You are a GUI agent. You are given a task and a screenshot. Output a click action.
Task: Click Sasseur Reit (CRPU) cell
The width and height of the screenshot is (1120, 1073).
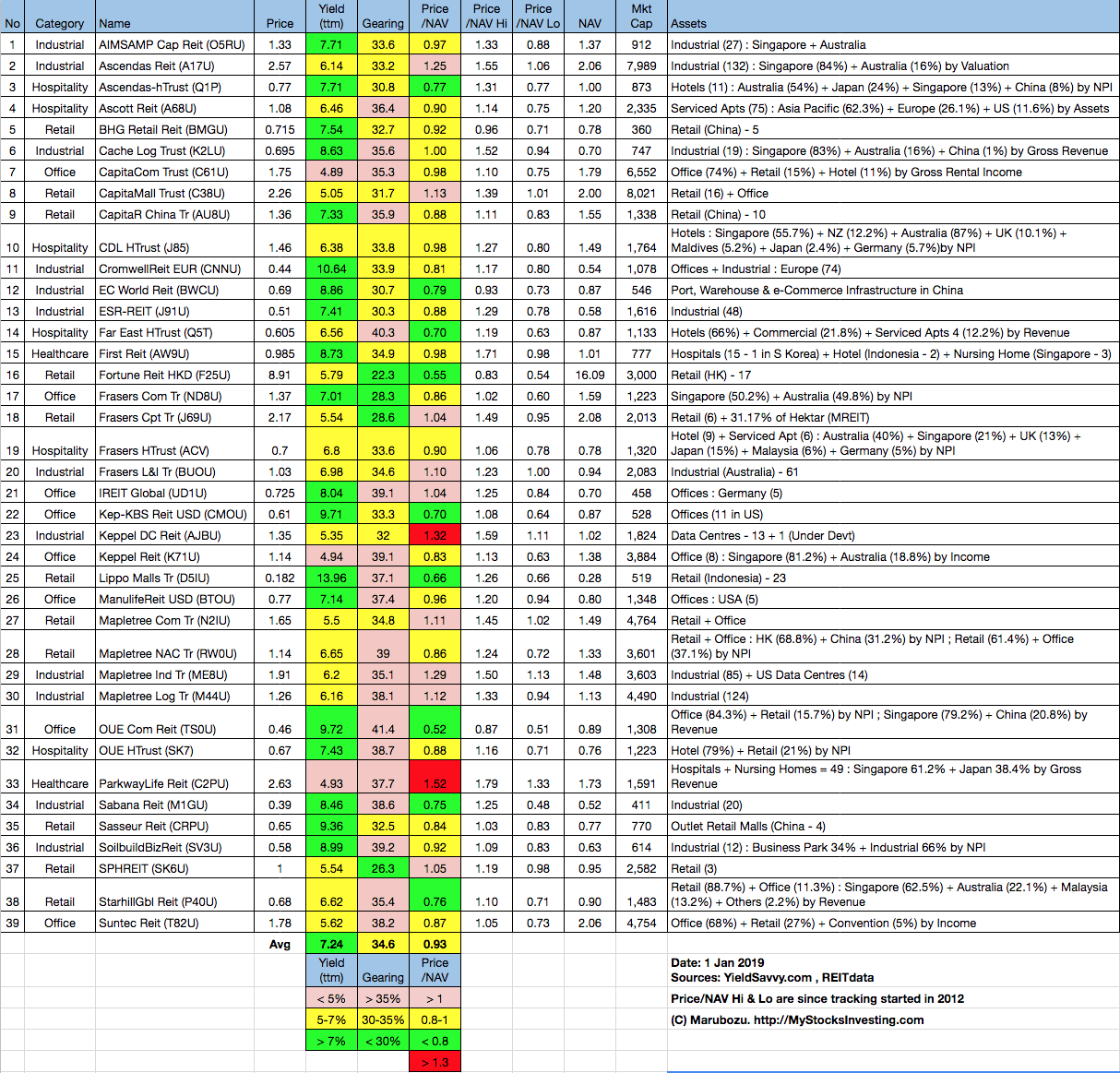174,826
